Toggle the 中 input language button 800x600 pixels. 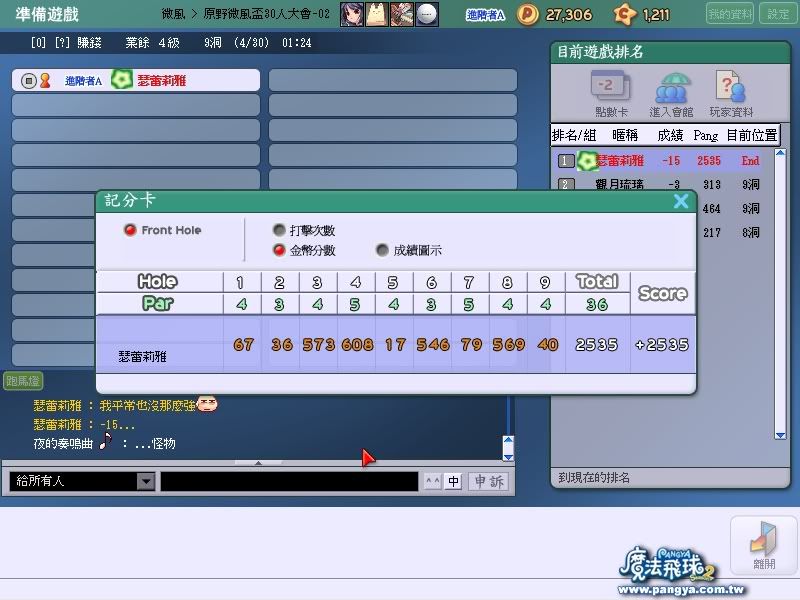[453, 481]
